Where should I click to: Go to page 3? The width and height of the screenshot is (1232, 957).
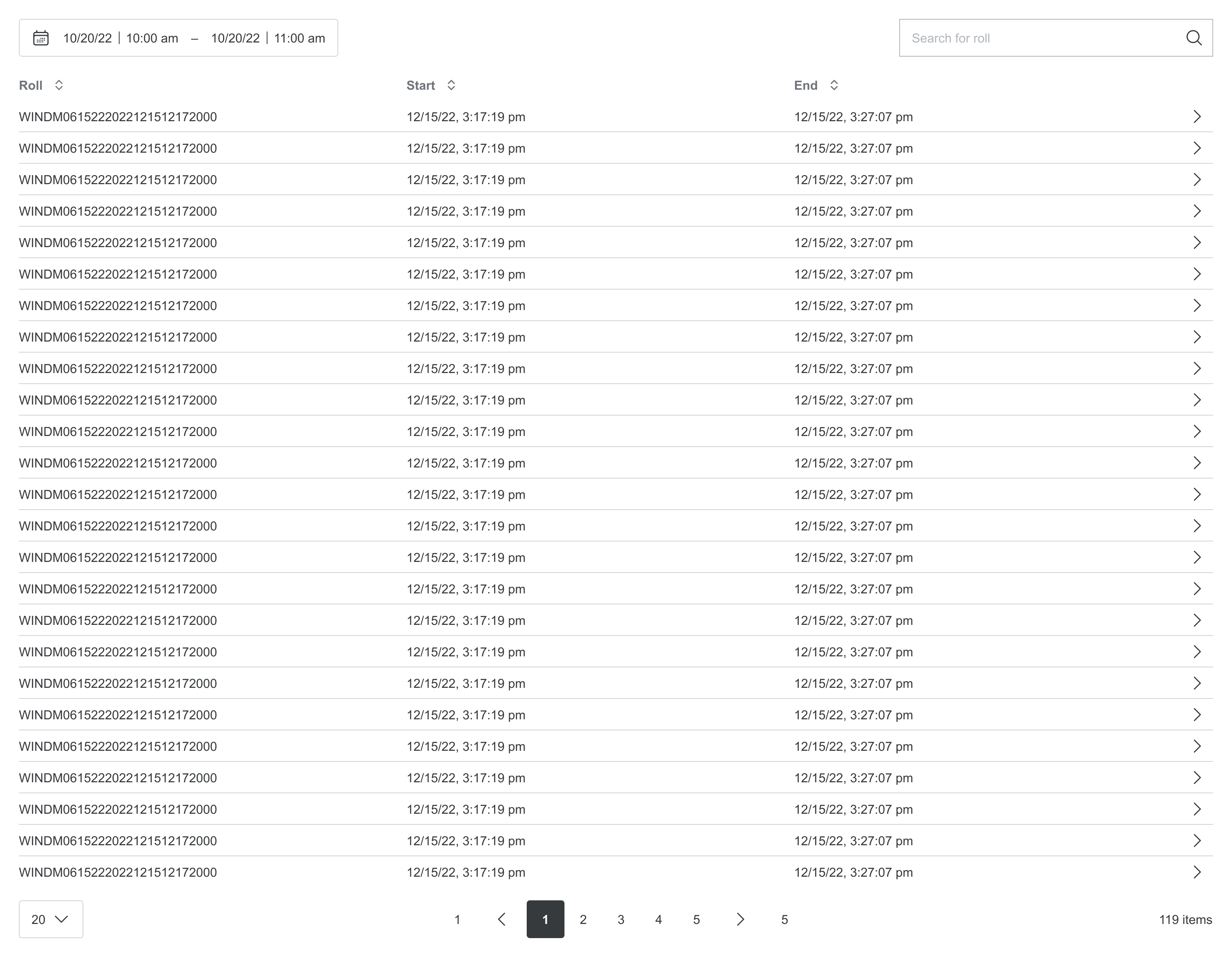point(620,919)
